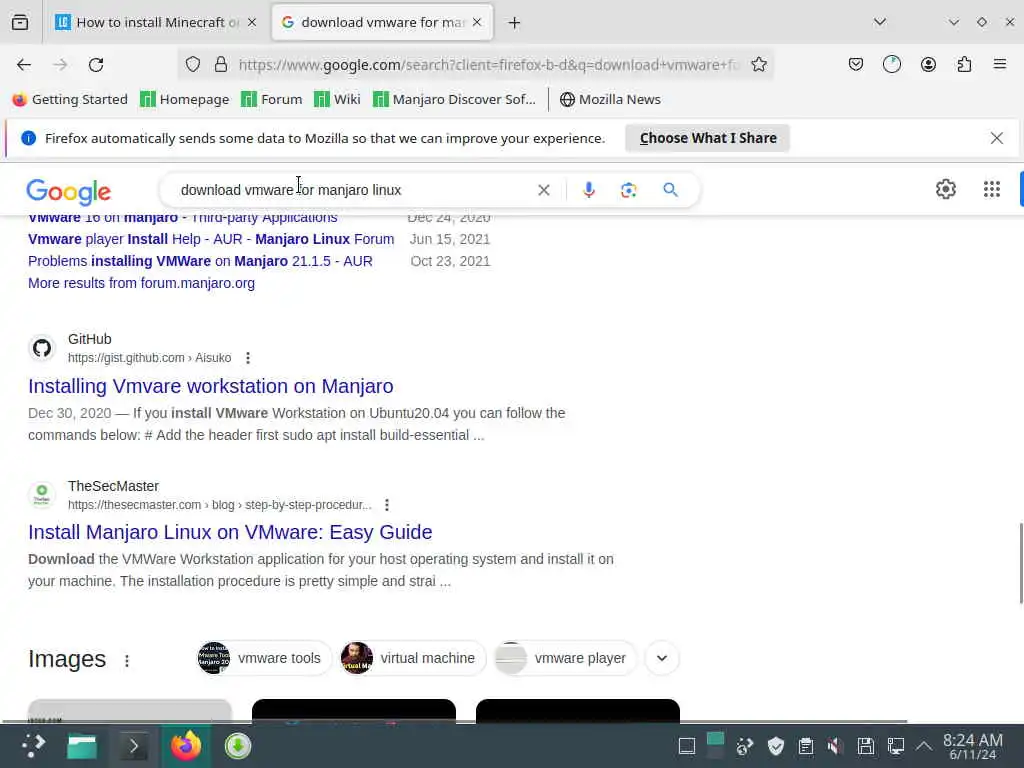
Task: Select download vmware tab
Action: tap(382, 22)
